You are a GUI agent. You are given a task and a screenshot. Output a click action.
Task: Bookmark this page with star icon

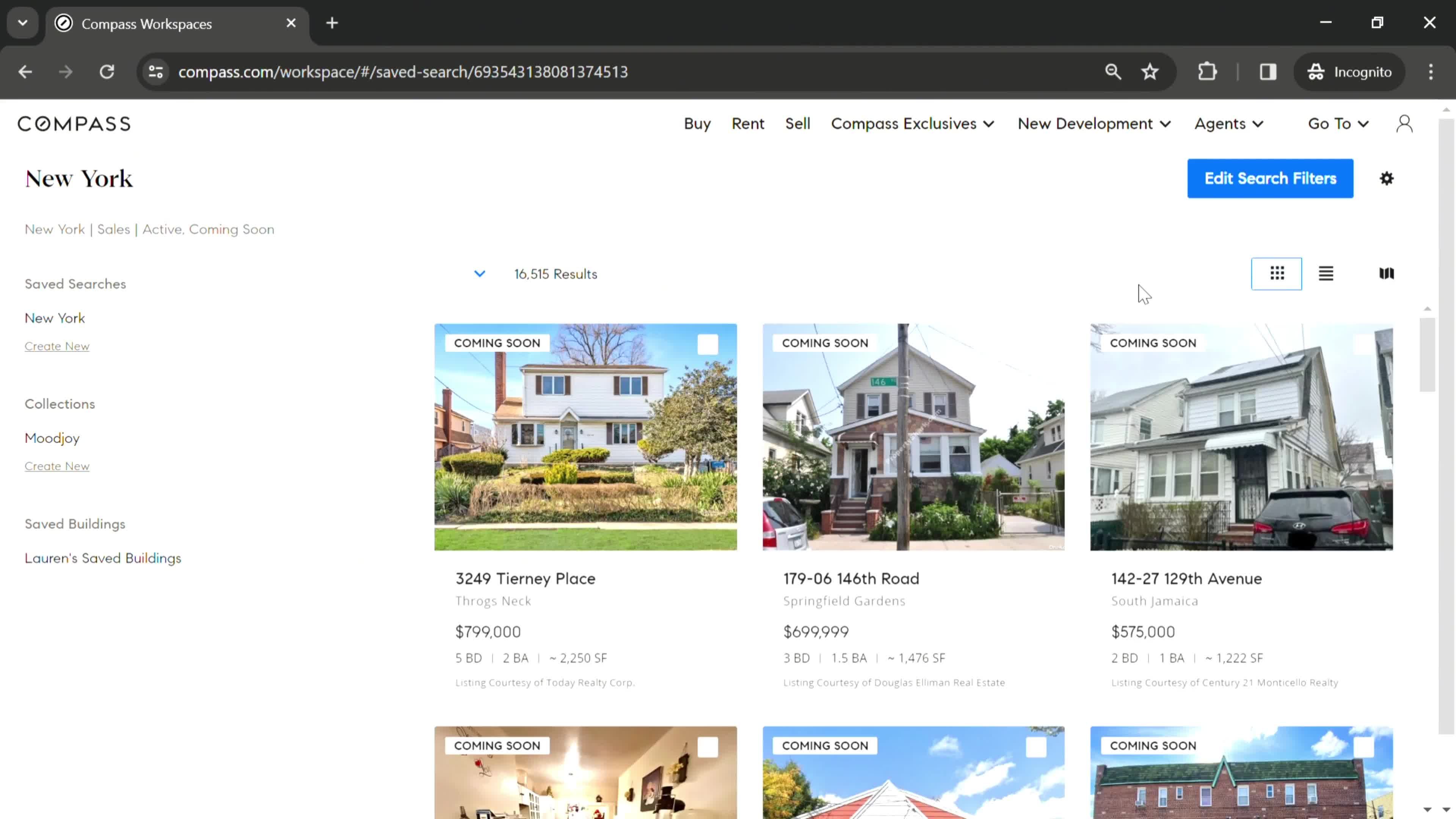tap(1150, 72)
